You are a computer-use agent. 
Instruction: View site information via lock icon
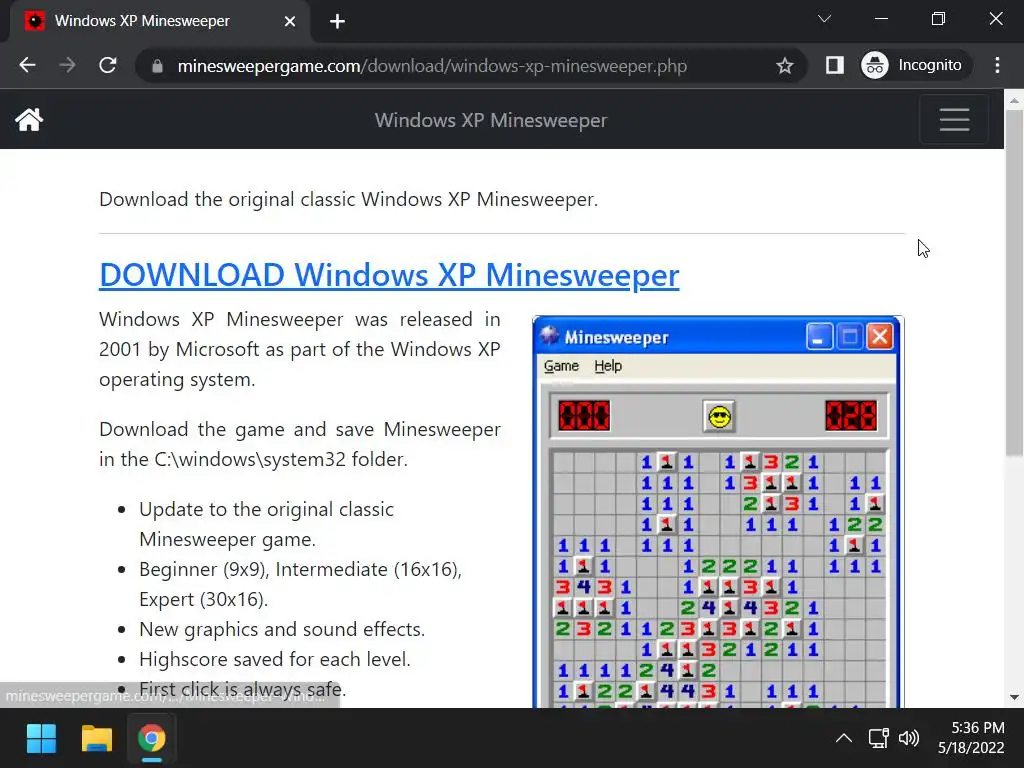pos(157,66)
